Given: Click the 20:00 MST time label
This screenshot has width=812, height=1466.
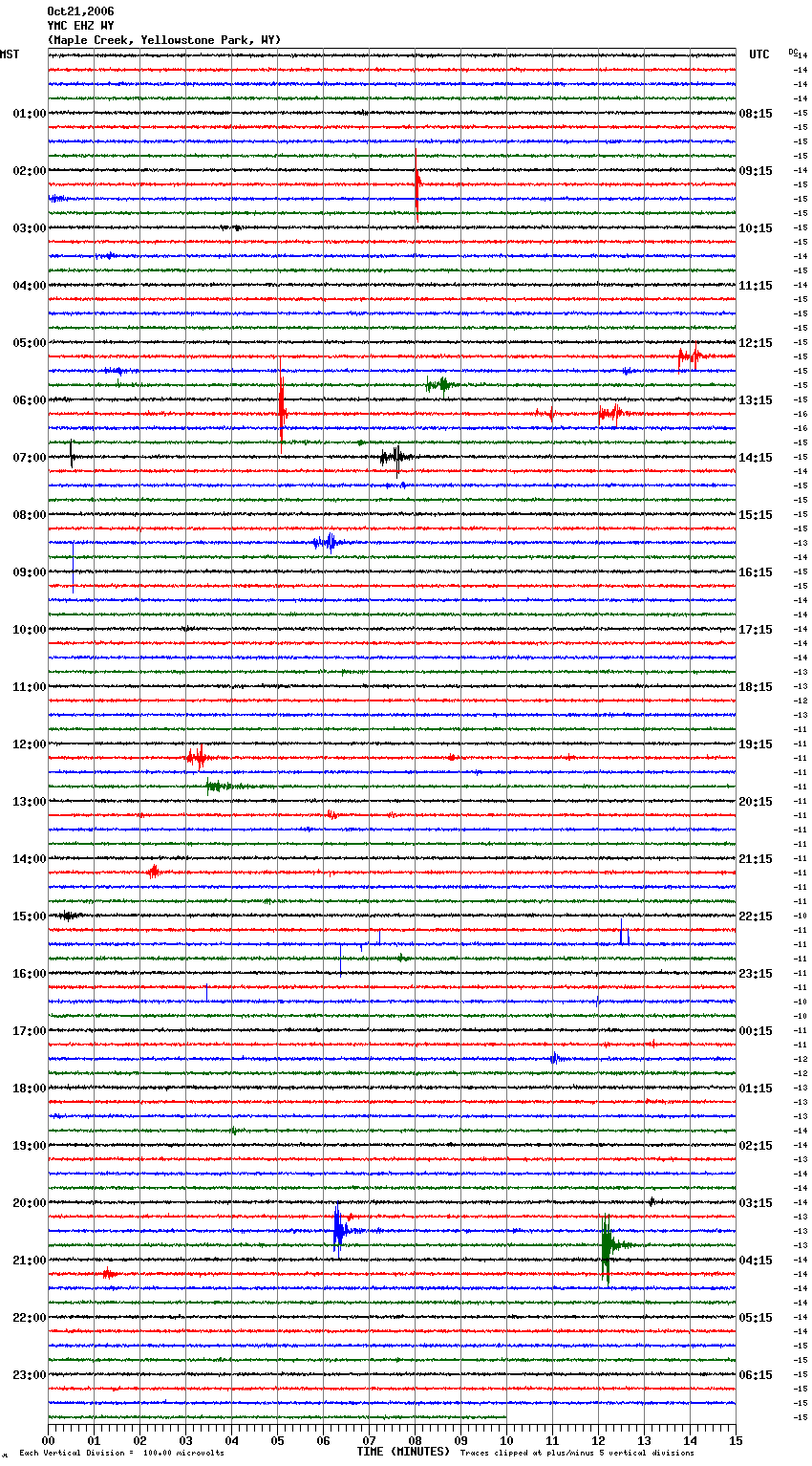Looking at the screenshot, I should click(30, 1203).
